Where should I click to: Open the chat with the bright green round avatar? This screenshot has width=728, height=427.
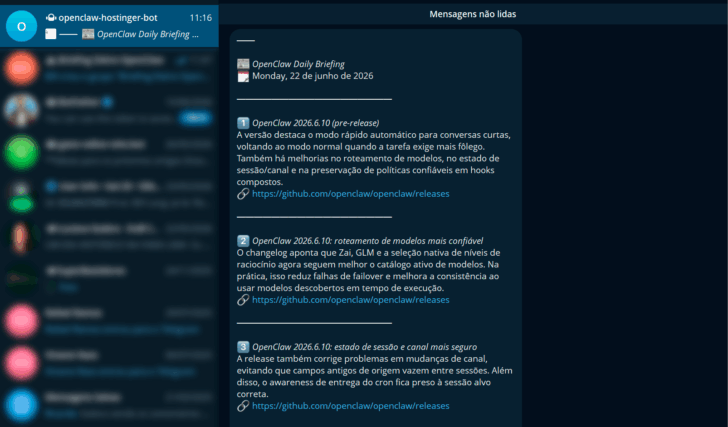click(109, 153)
